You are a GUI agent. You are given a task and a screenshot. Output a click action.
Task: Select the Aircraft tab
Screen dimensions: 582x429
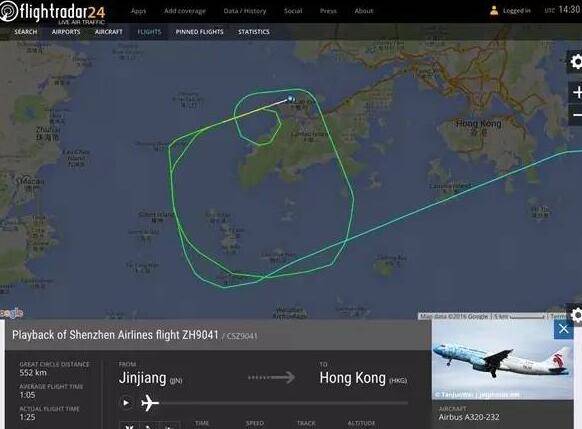108,32
